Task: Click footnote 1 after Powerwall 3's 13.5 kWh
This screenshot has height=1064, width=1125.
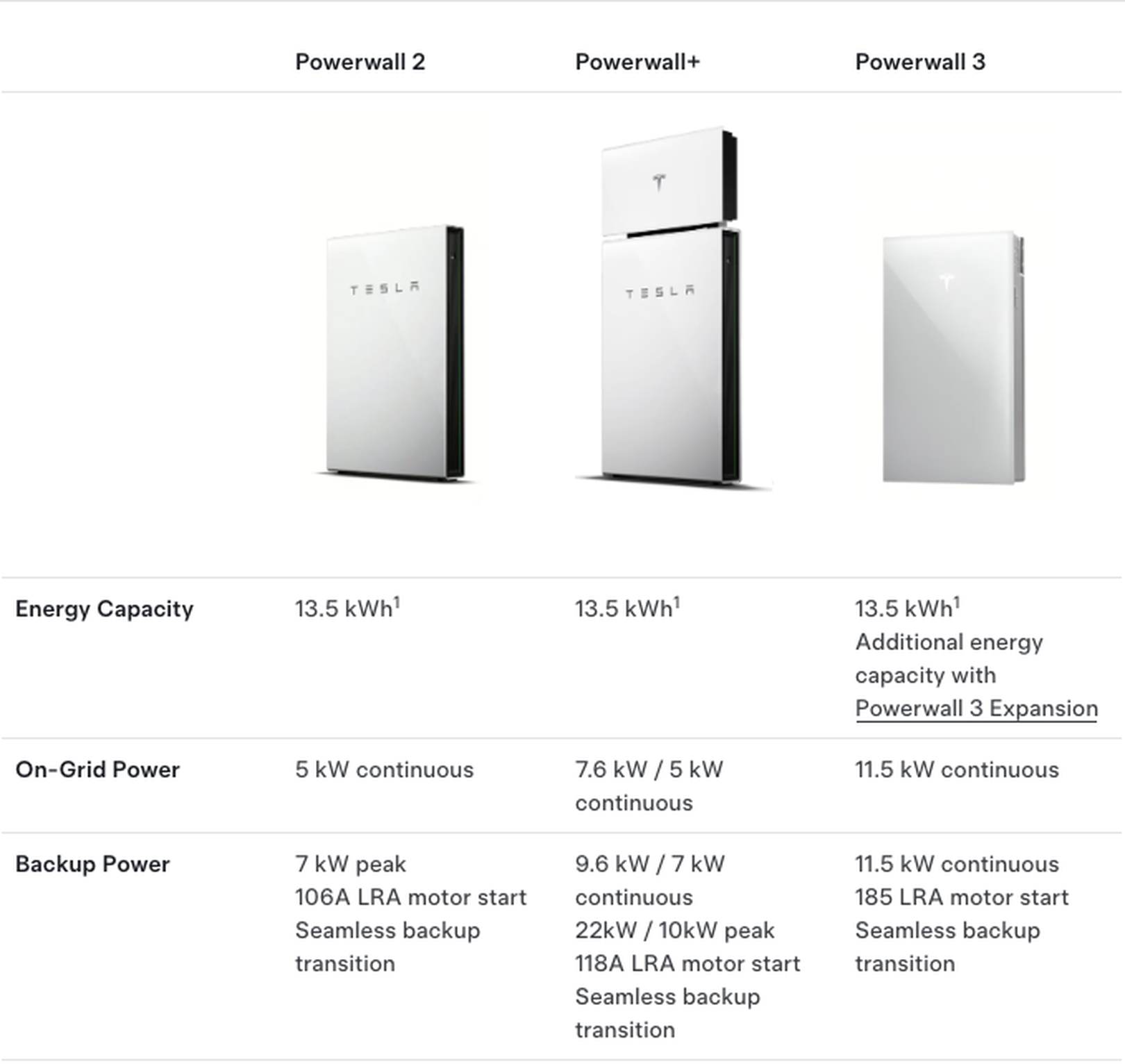Action: [x=957, y=602]
